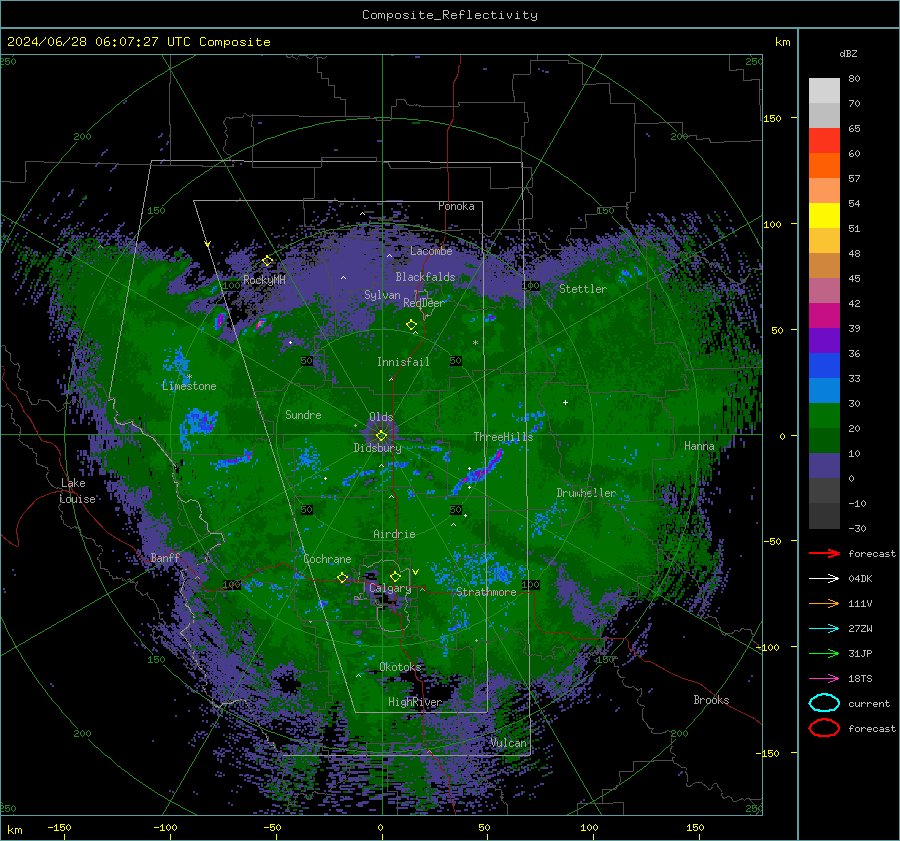Click the green 31JP arrow in legend
The image size is (900, 841).
coord(824,653)
